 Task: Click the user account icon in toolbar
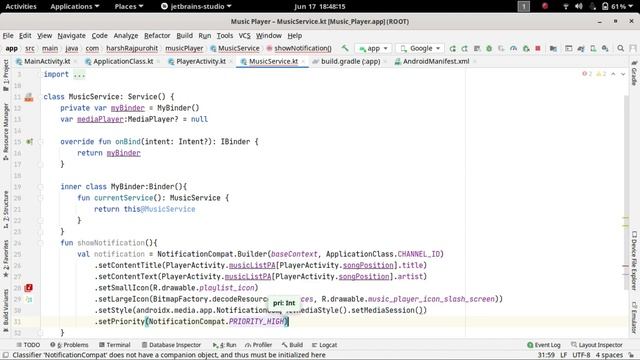click(633, 48)
